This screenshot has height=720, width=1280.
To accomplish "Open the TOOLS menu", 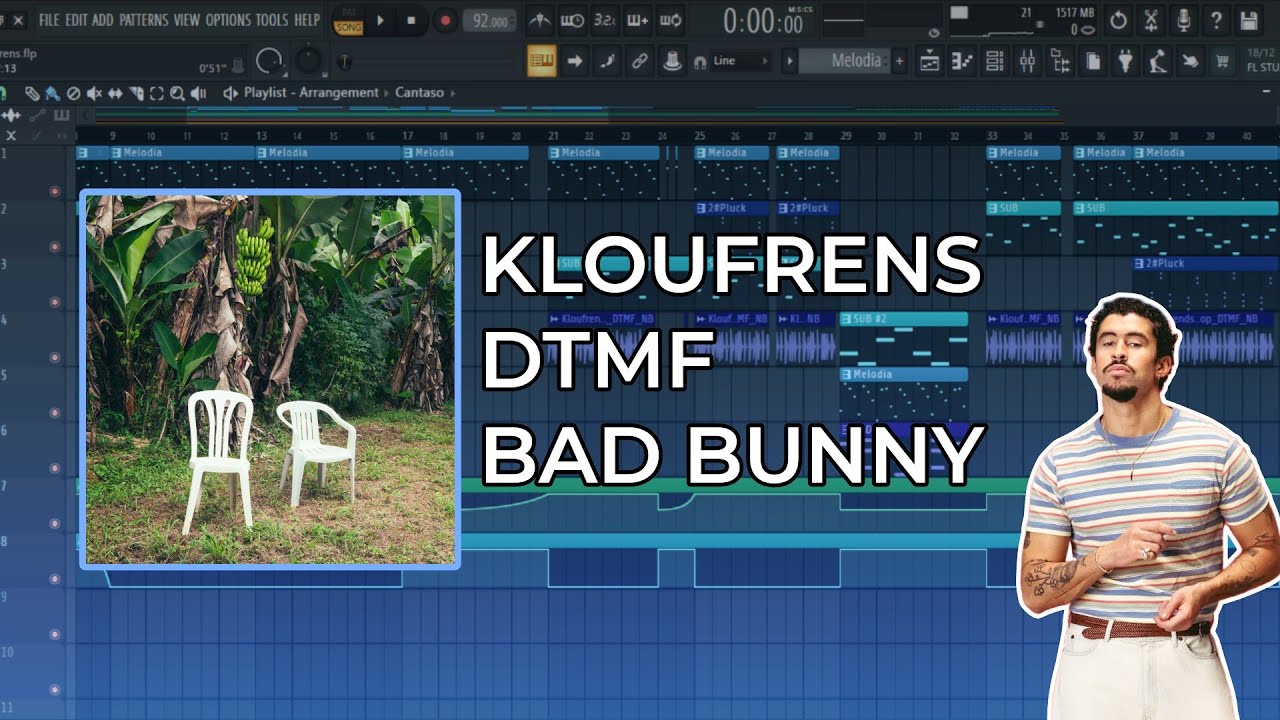I will pos(272,20).
